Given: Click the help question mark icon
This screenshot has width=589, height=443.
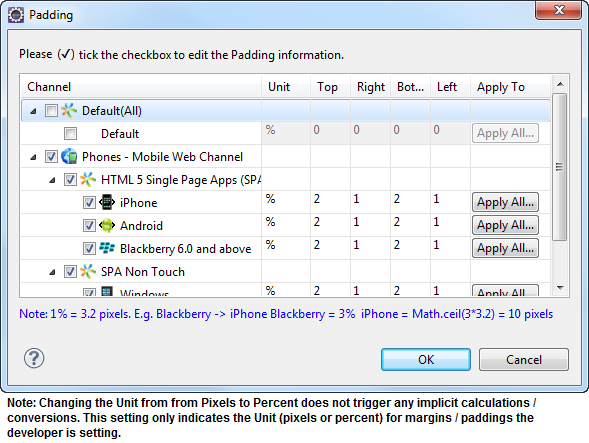Looking at the screenshot, I should (34, 358).
